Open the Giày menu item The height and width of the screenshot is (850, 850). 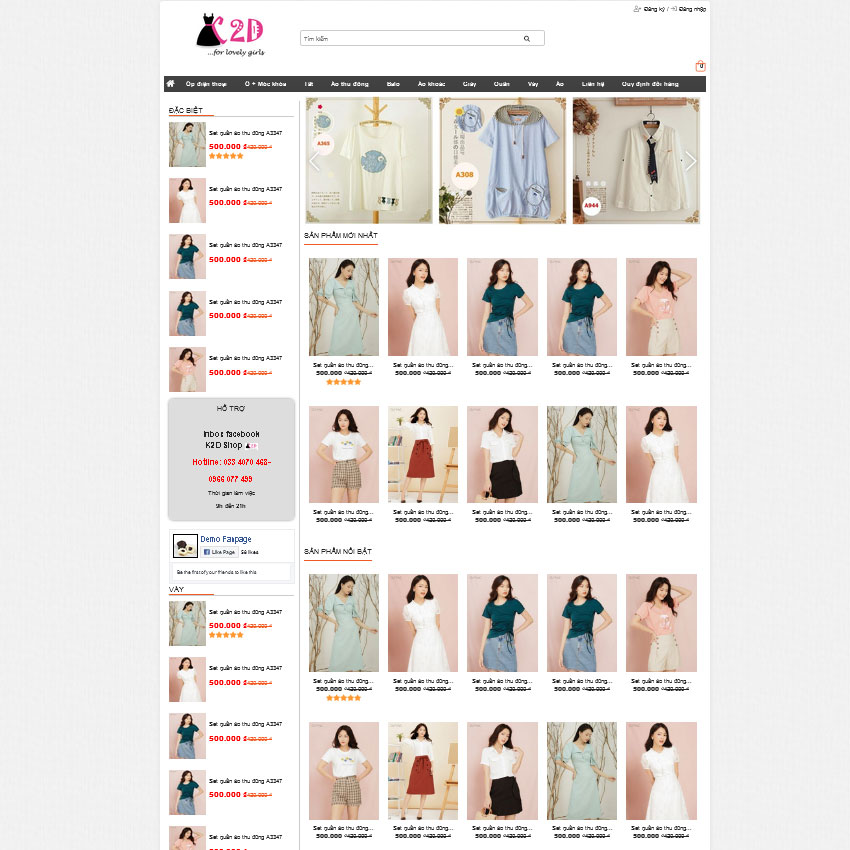470,84
